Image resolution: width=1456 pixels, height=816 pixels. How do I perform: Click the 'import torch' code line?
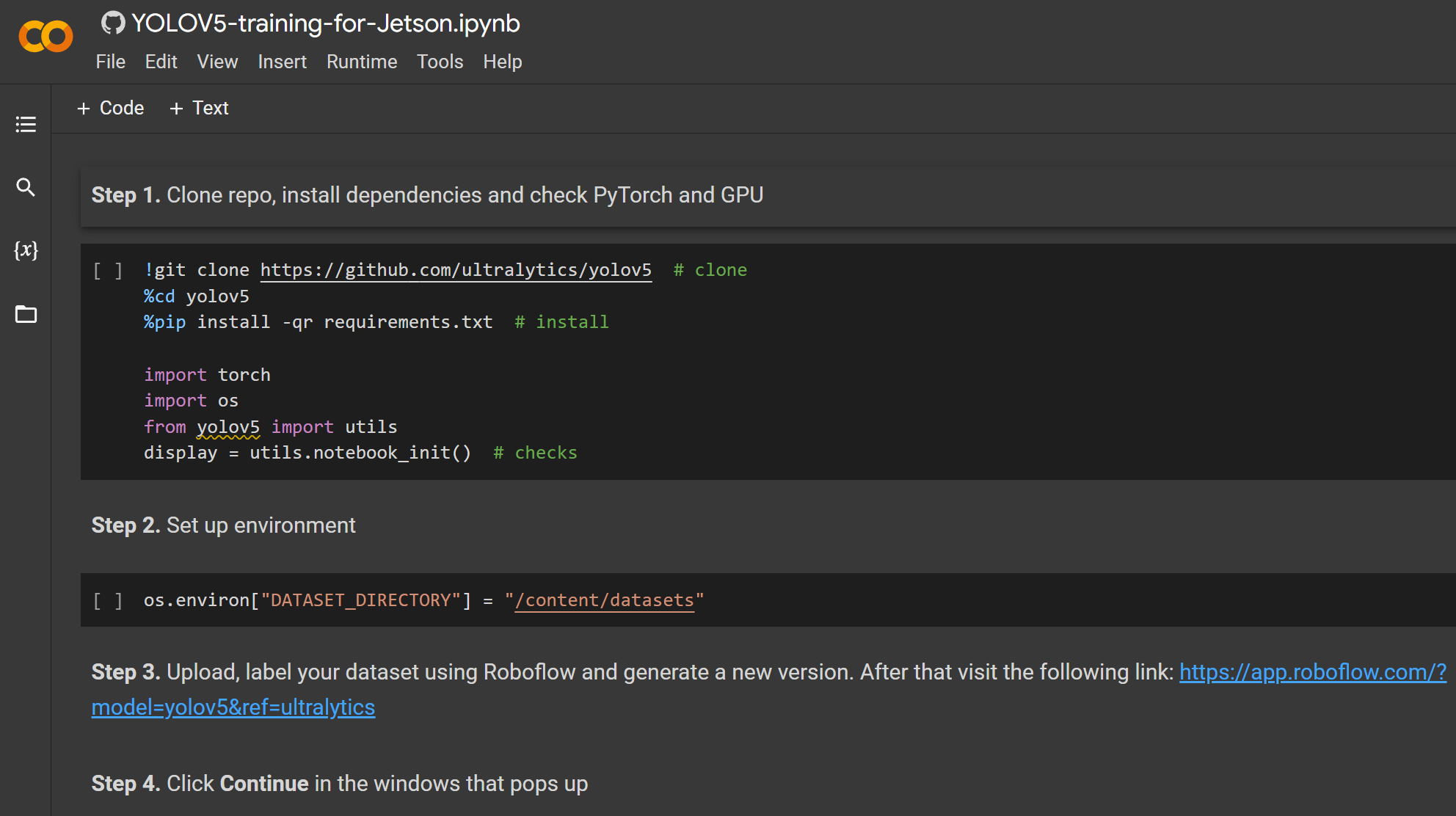pyautogui.click(x=207, y=375)
